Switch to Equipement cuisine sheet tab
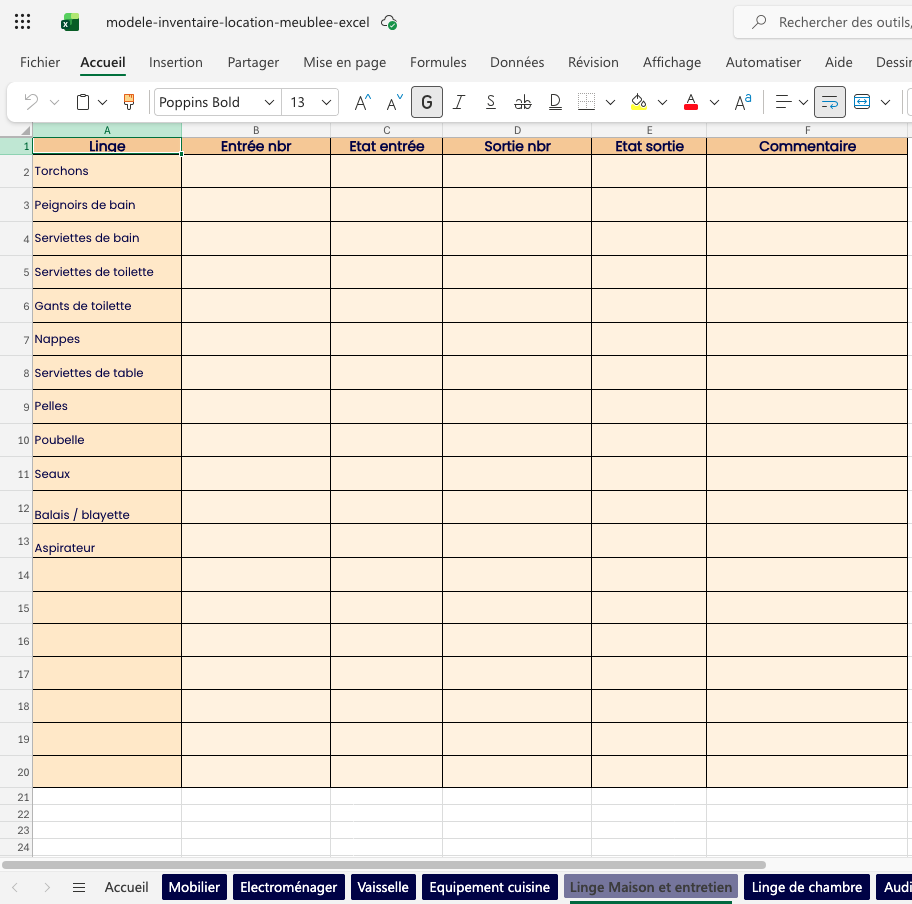 click(x=489, y=887)
